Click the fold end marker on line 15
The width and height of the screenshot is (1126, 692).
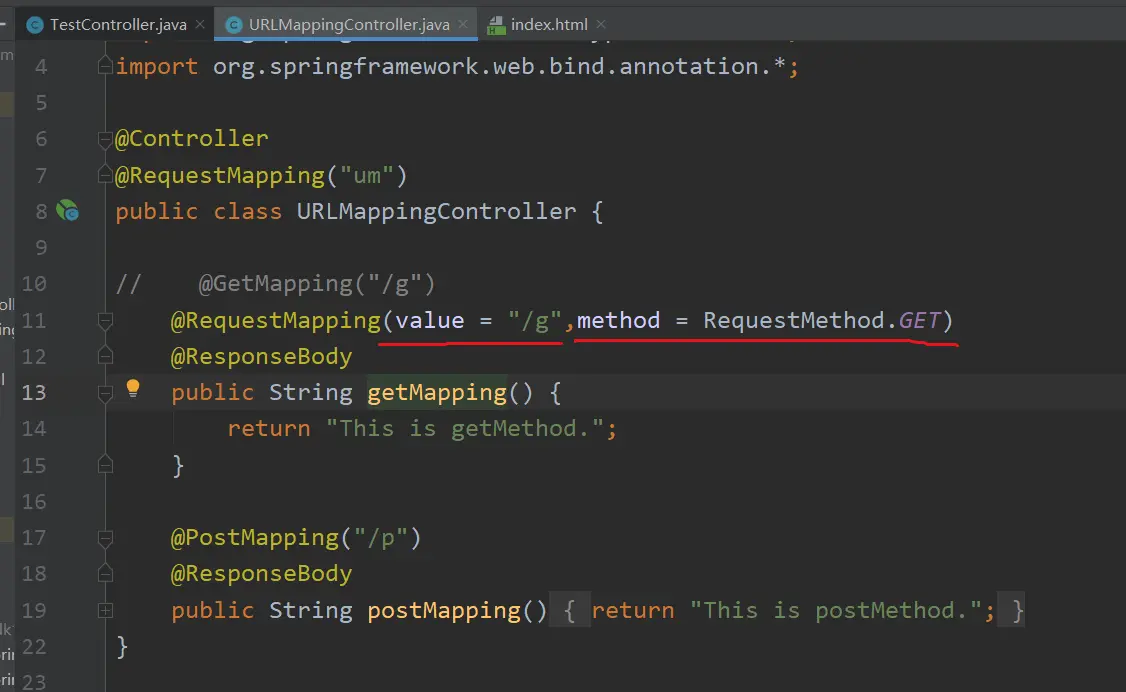tap(105, 465)
